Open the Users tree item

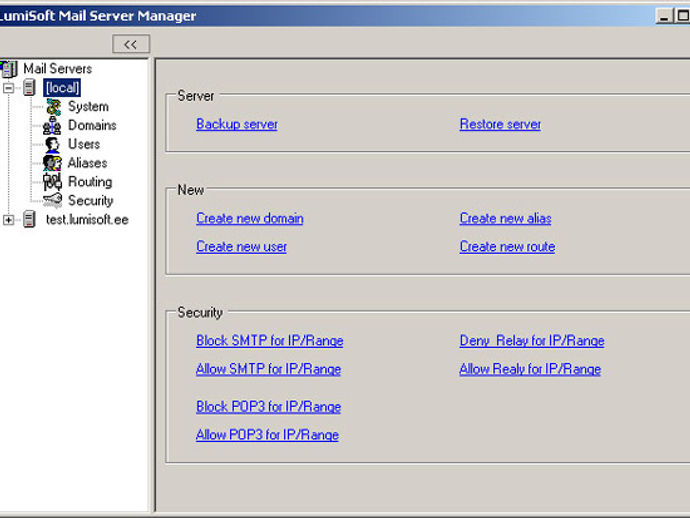(x=84, y=144)
